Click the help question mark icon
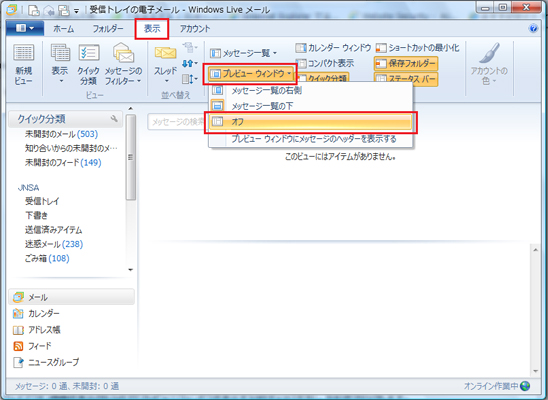 pyautogui.click(x=533, y=28)
